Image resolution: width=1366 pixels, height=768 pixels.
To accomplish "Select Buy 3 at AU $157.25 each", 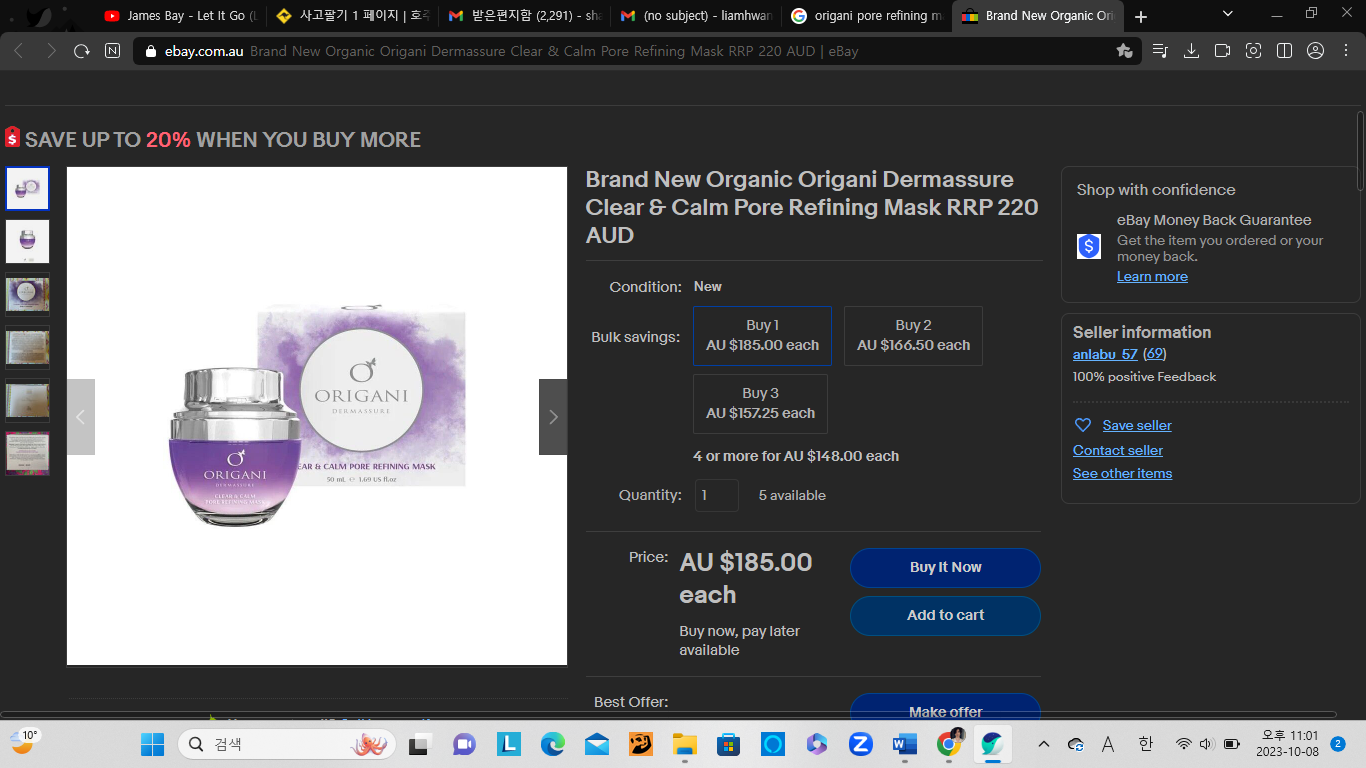I will (x=760, y=403).
